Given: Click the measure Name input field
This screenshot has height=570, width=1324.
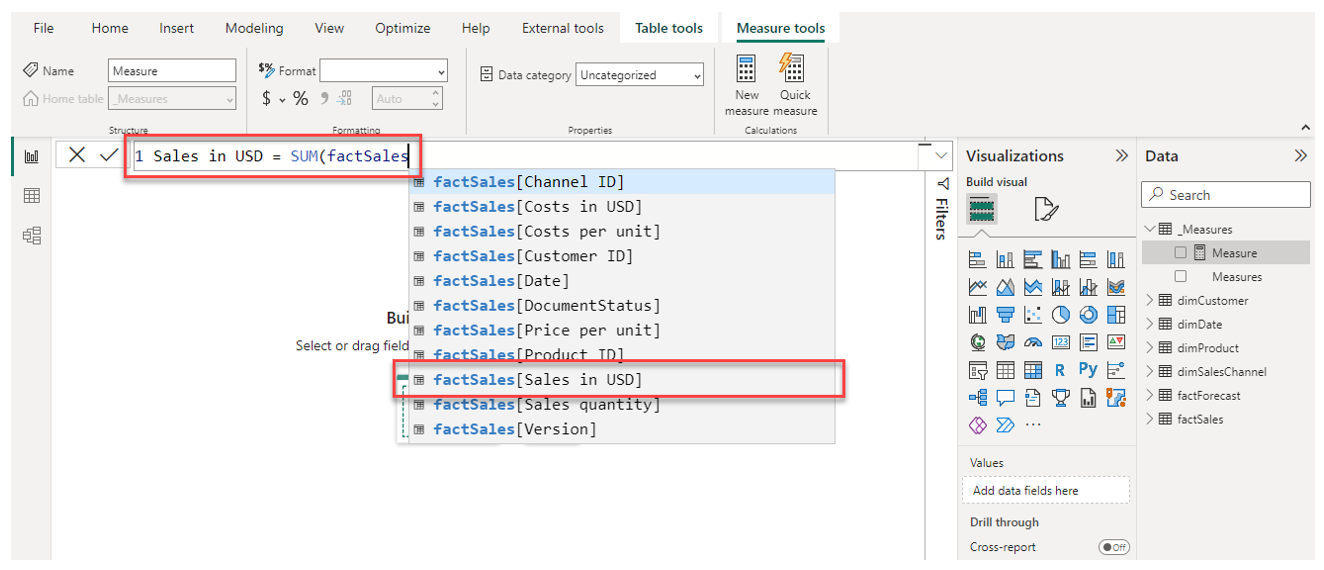Looking at the screenshot, I should (172, 71).
